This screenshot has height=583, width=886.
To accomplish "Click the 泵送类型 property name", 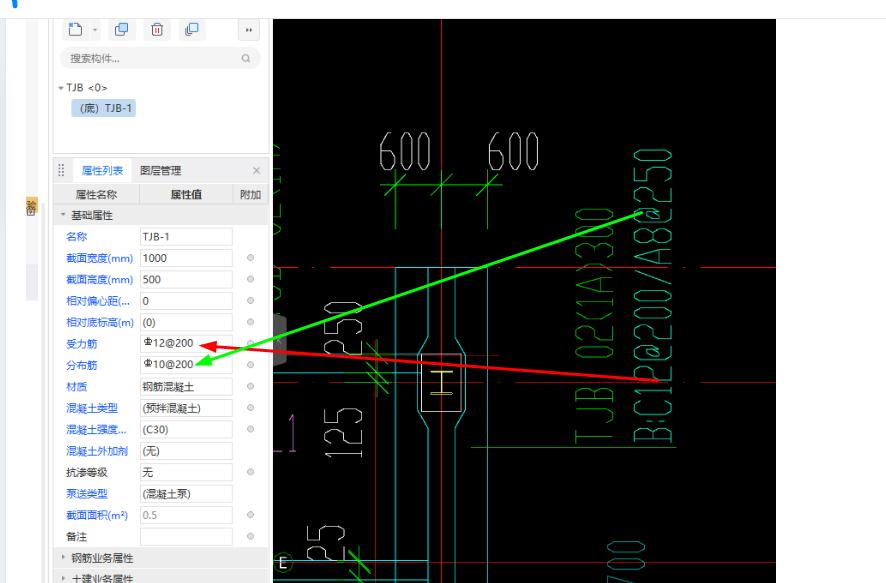I will click(86, 494).
